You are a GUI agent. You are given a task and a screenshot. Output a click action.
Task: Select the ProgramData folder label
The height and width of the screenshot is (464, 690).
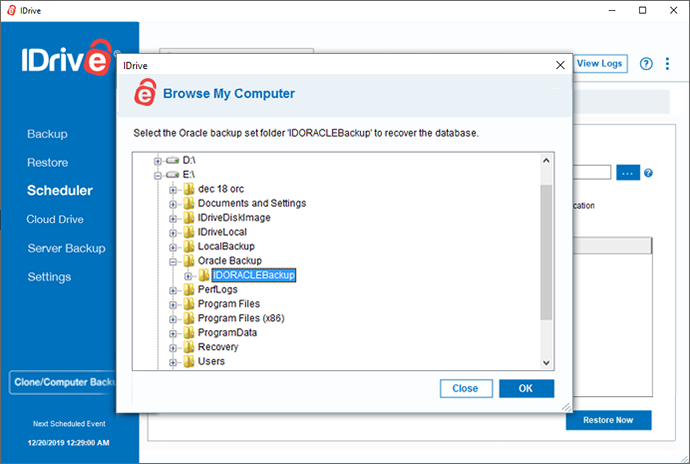tap(228, 333)
